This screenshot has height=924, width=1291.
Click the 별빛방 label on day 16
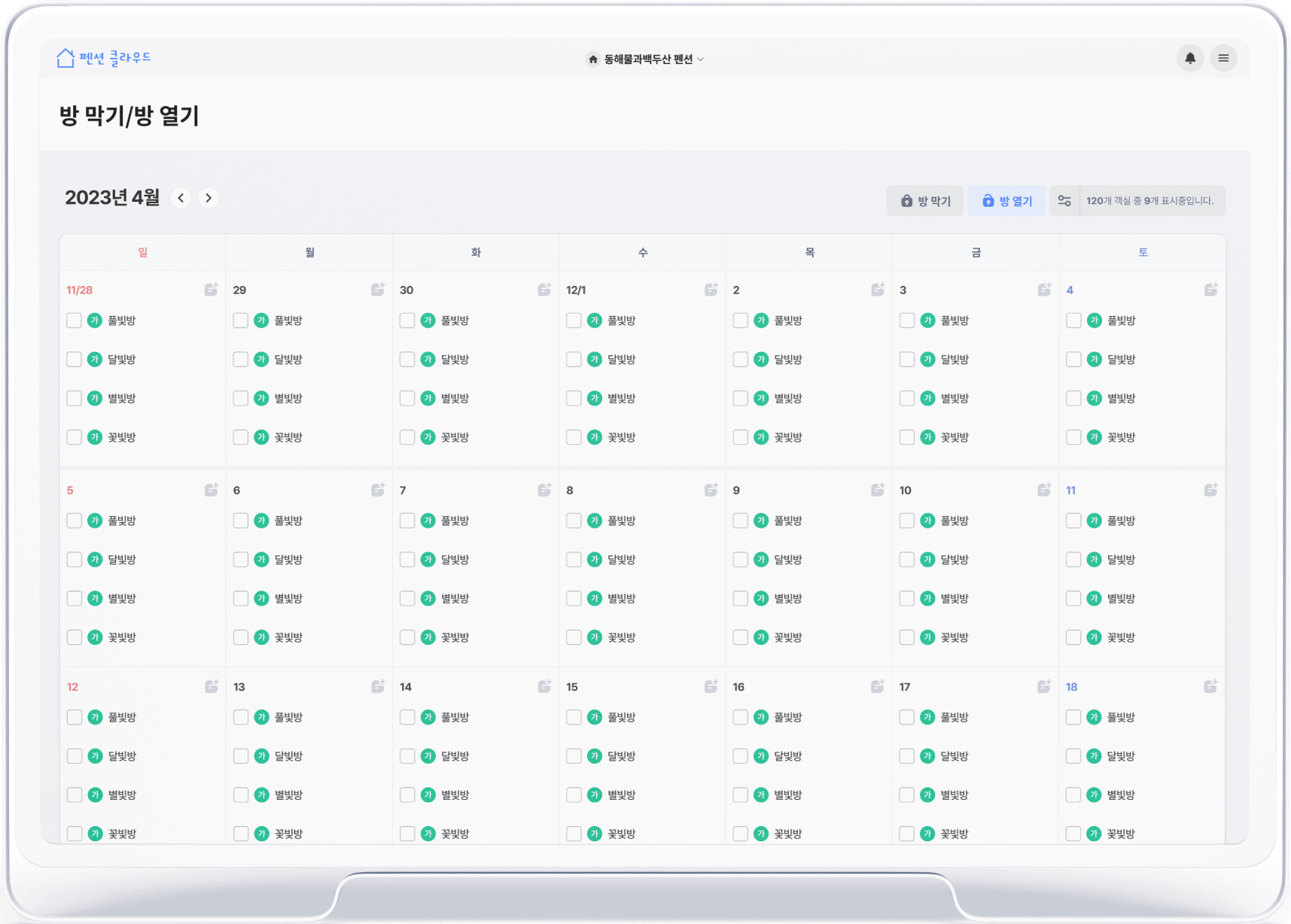coord(788,795)
